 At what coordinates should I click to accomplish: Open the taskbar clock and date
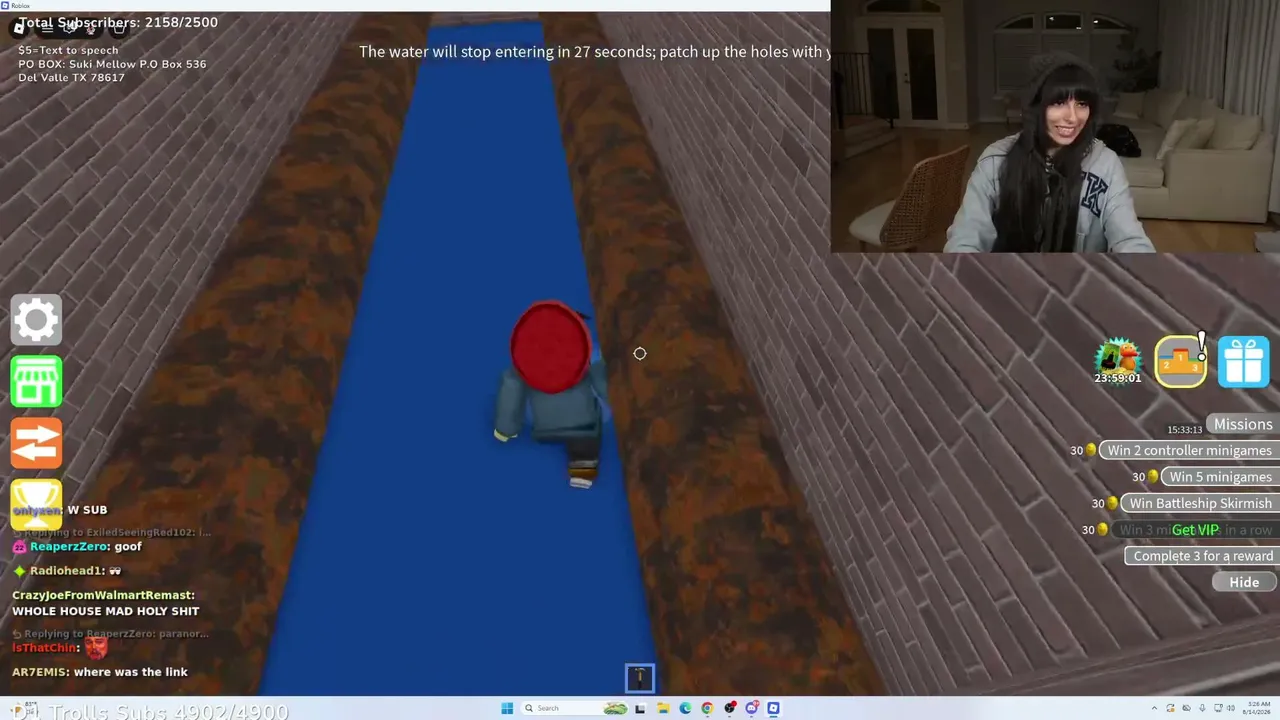pos(1255,709)
